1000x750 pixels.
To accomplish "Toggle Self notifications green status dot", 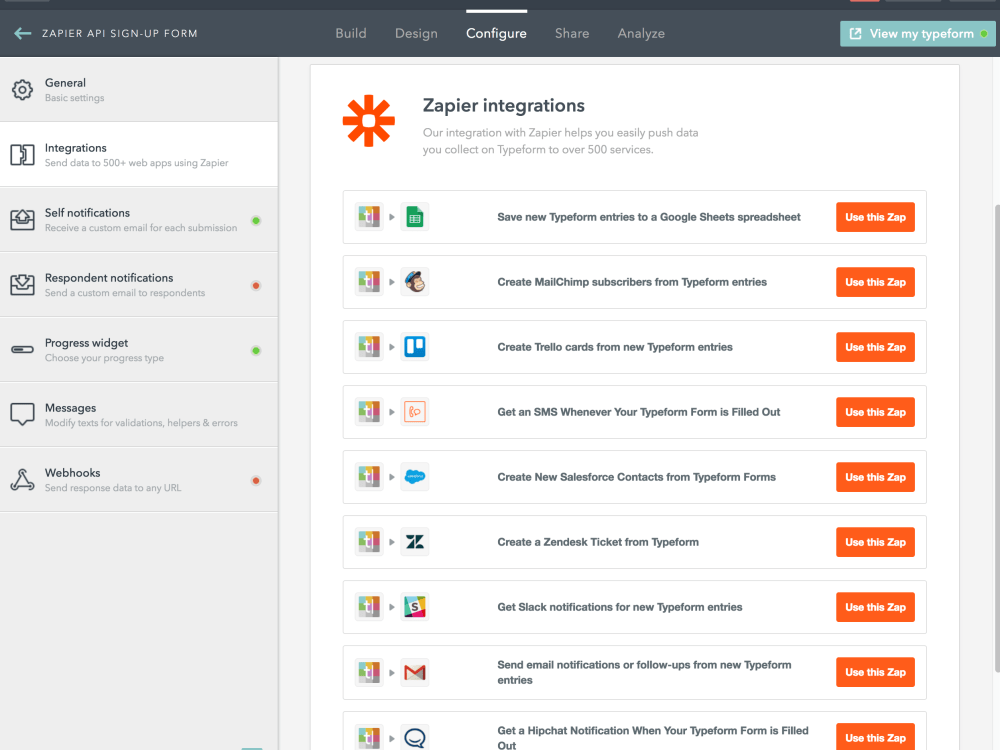I will [x=256, y=221].
